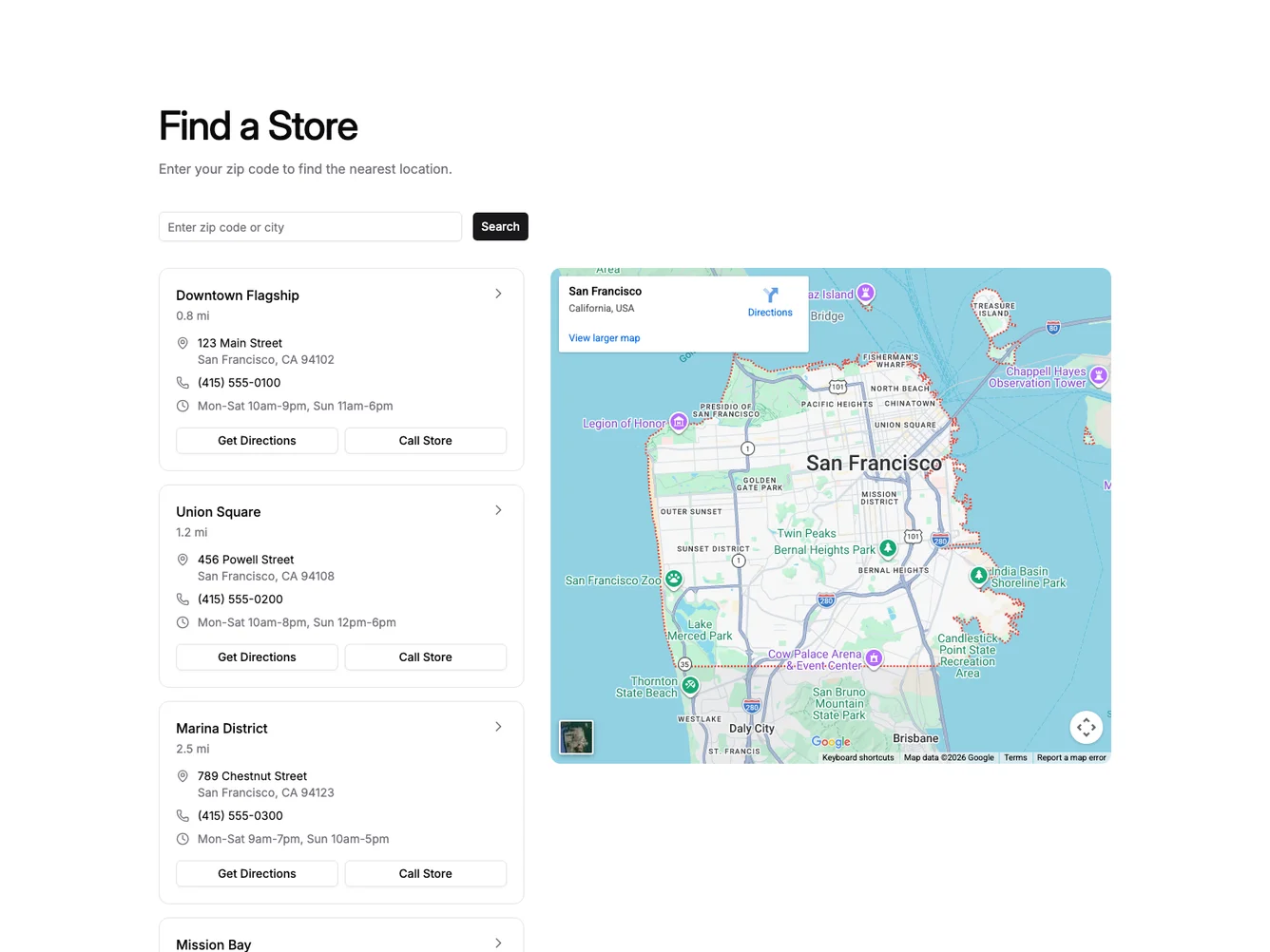This screenshot has width=1270, height=952.
Task: Click the clock icon beside Union Square hours
Action: click(183, 622)
